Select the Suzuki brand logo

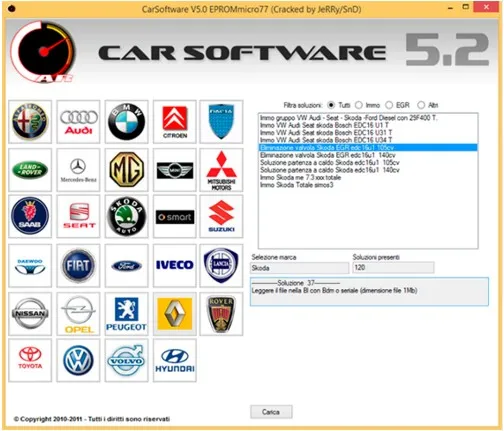point(221,216)
